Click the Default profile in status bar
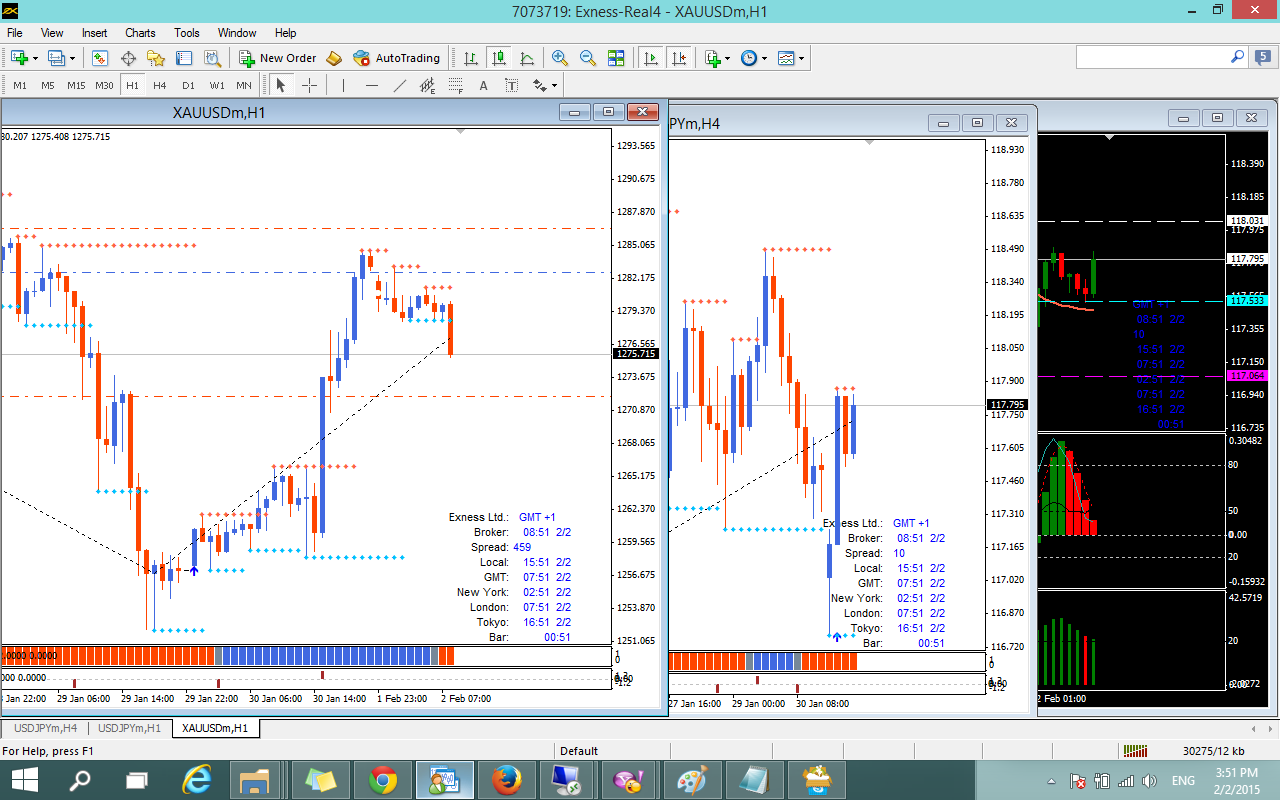Screen dimensions: 1280x800 click(579, 751)
